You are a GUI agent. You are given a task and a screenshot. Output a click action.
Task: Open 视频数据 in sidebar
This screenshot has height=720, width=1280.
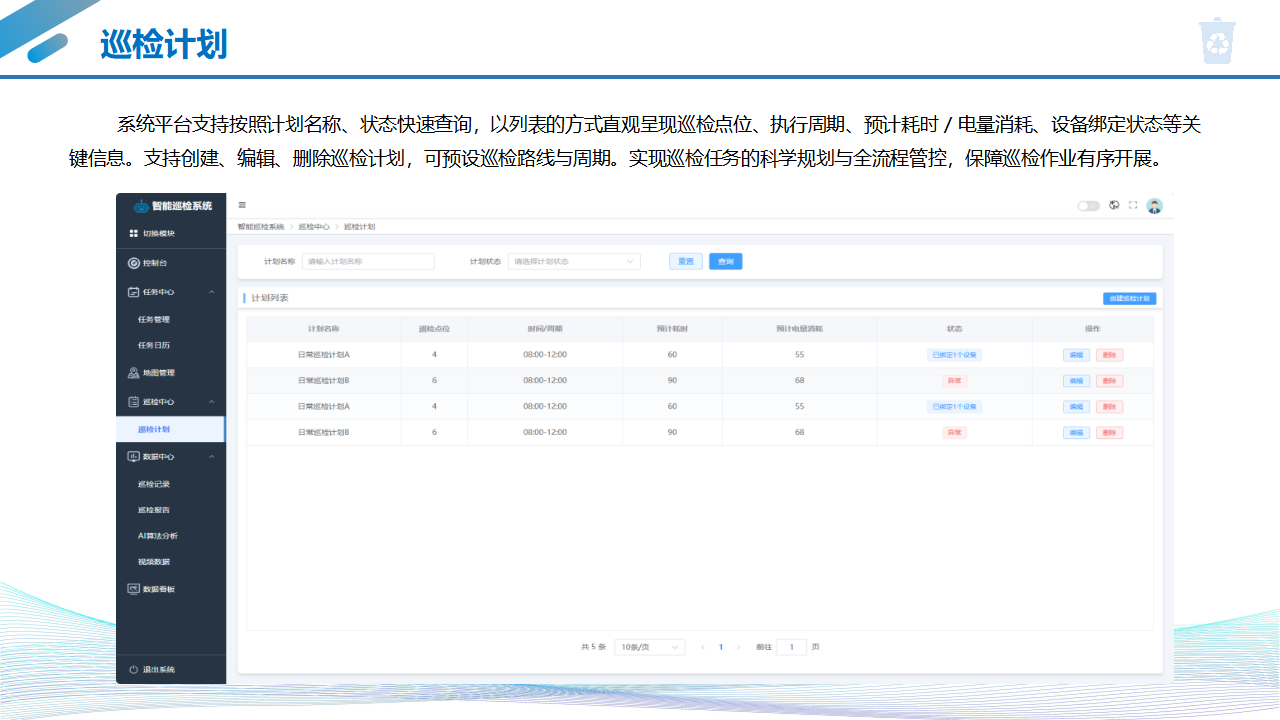pos(154,562)
